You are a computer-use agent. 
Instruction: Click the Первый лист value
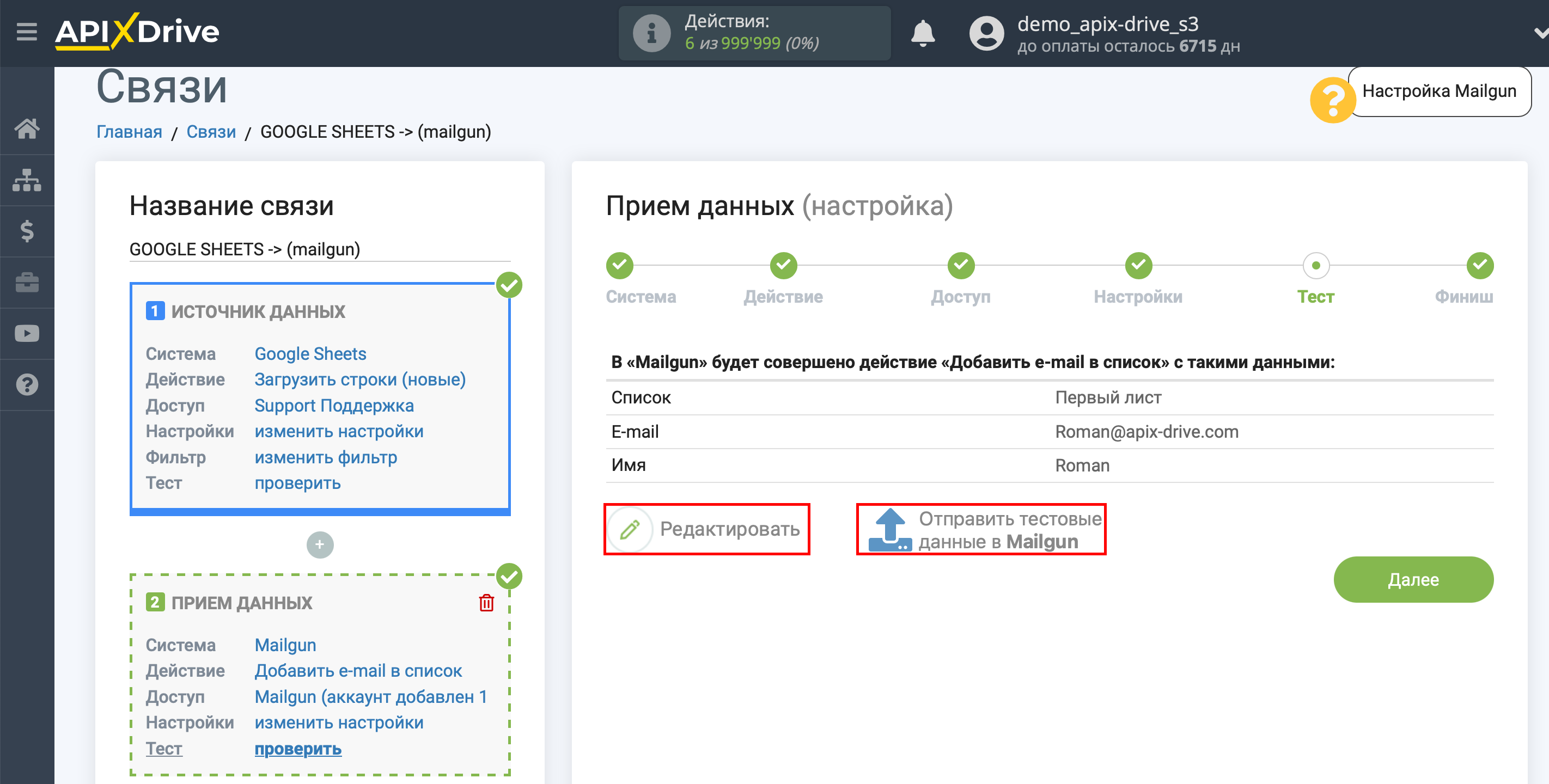(1108, 397)
